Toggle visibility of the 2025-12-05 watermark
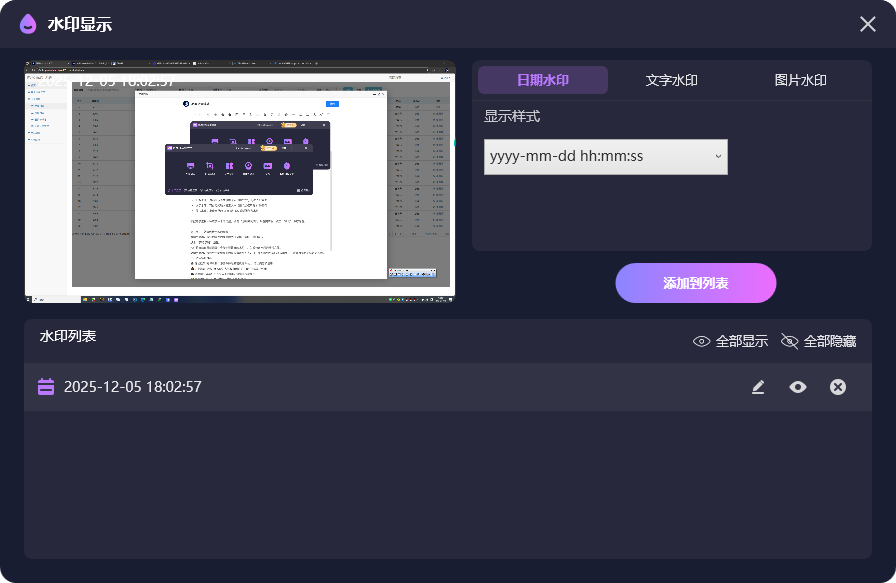Image resolution: width=896 pixels, height=583 pixels. click(797, 387)
